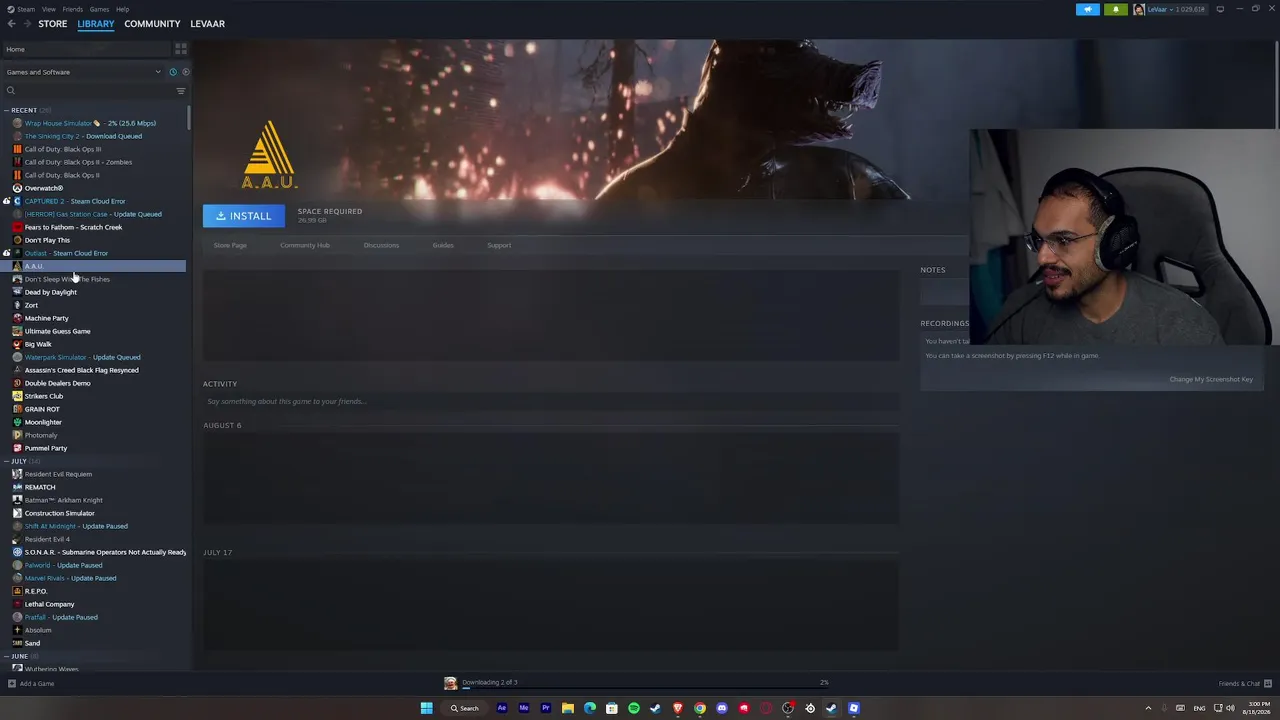Image resolution: width=1280 pixels, height=720 pixels.
Task: Go to the COMMUNITY tab
Action: (152, 24)
